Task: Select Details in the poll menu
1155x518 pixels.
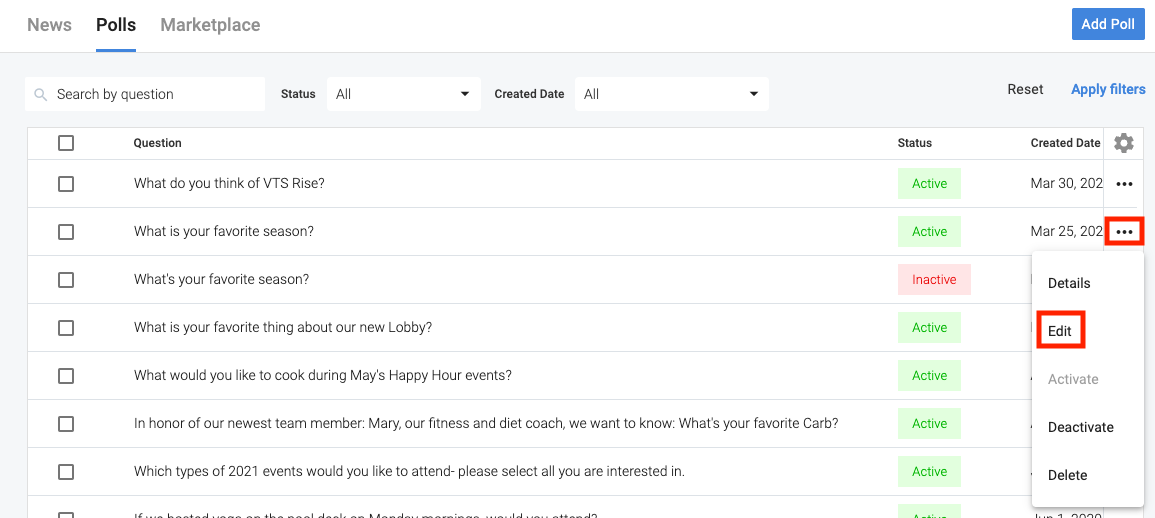Action: coord(1069,283)
